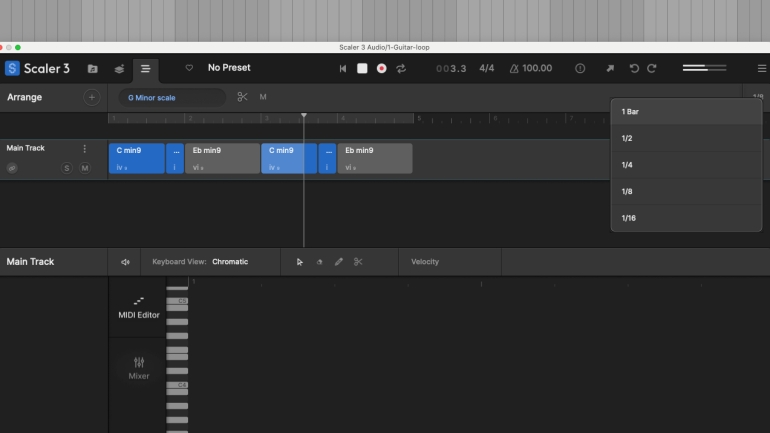Solo the Main Track
Image resolution: width=770 pixels, height=433 pixels.
(67, 168)
